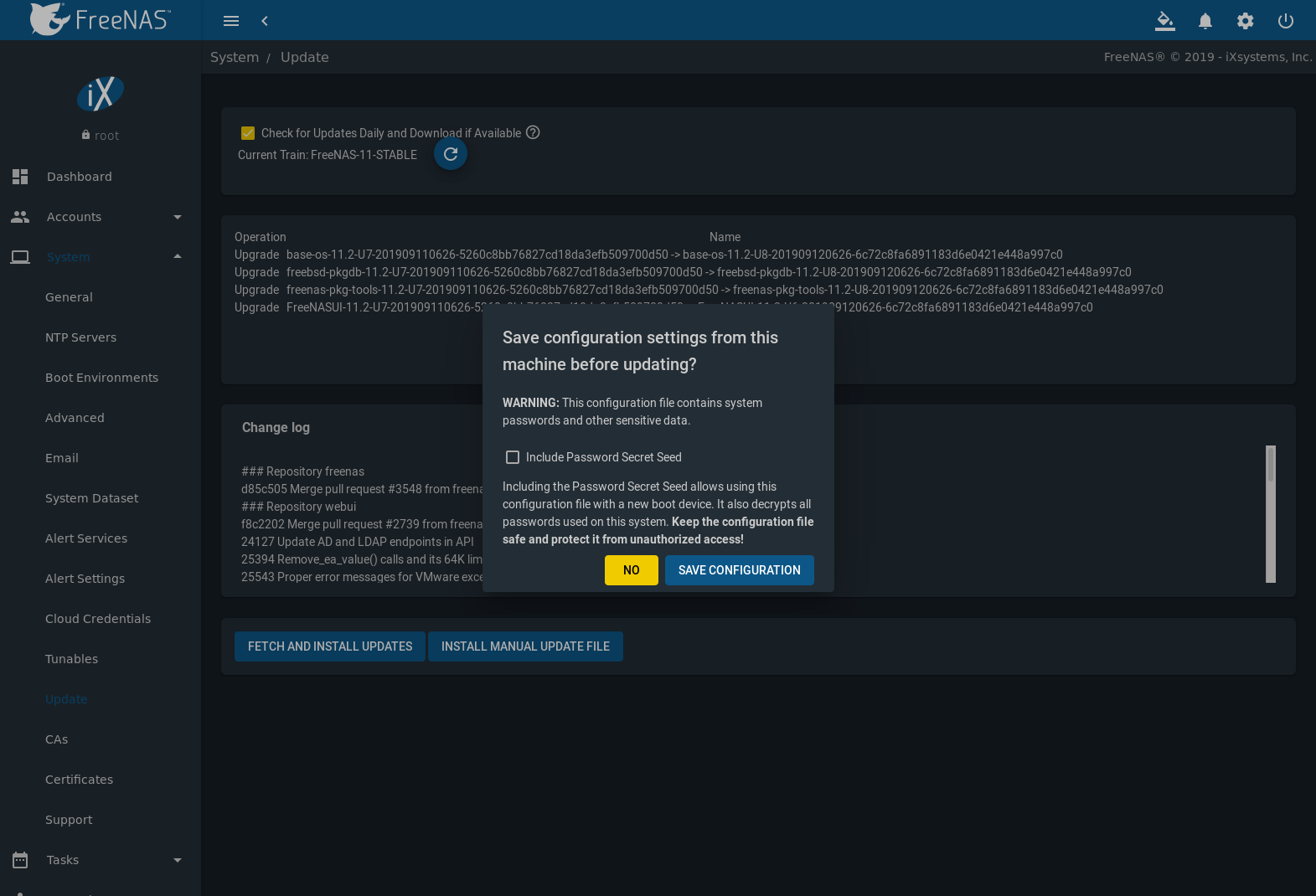This screenshot has width=1316, height=896.
Task: Open Advanced system settings
Action: point(75,418)
